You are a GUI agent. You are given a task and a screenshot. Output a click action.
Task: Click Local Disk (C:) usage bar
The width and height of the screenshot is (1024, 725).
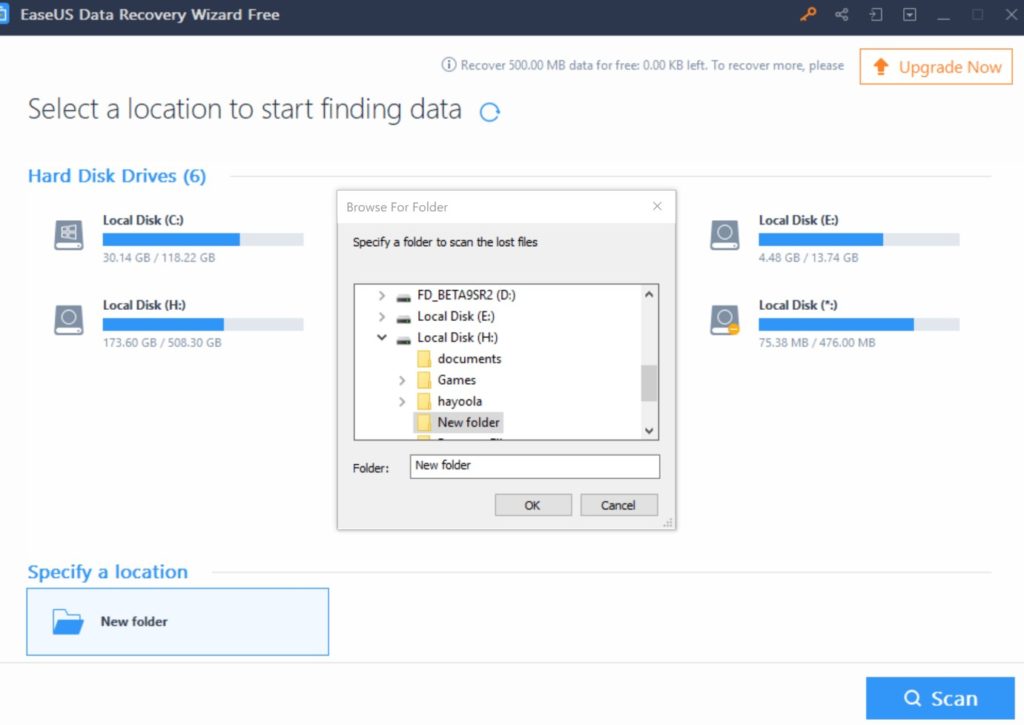(203, 240)
